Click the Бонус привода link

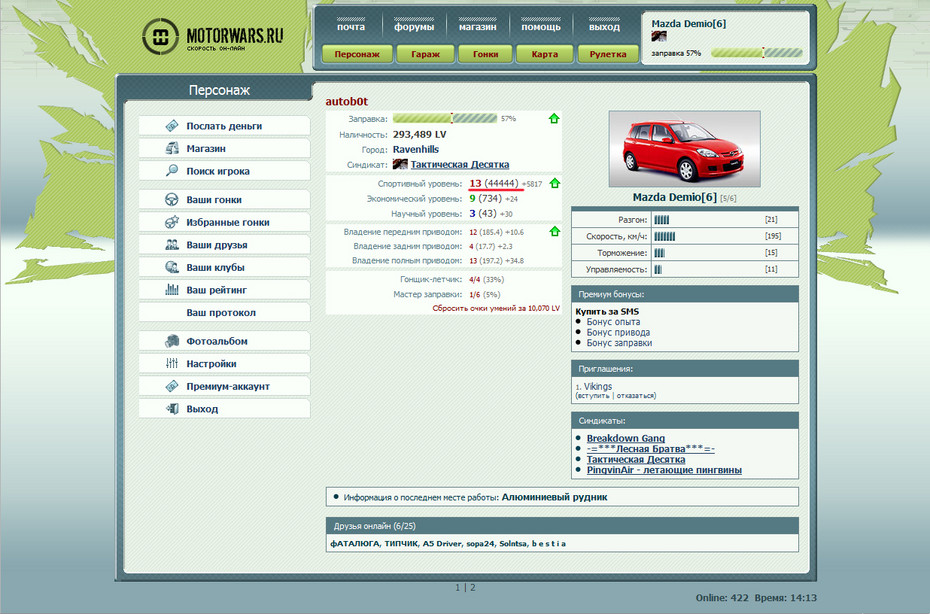(618, 332)
